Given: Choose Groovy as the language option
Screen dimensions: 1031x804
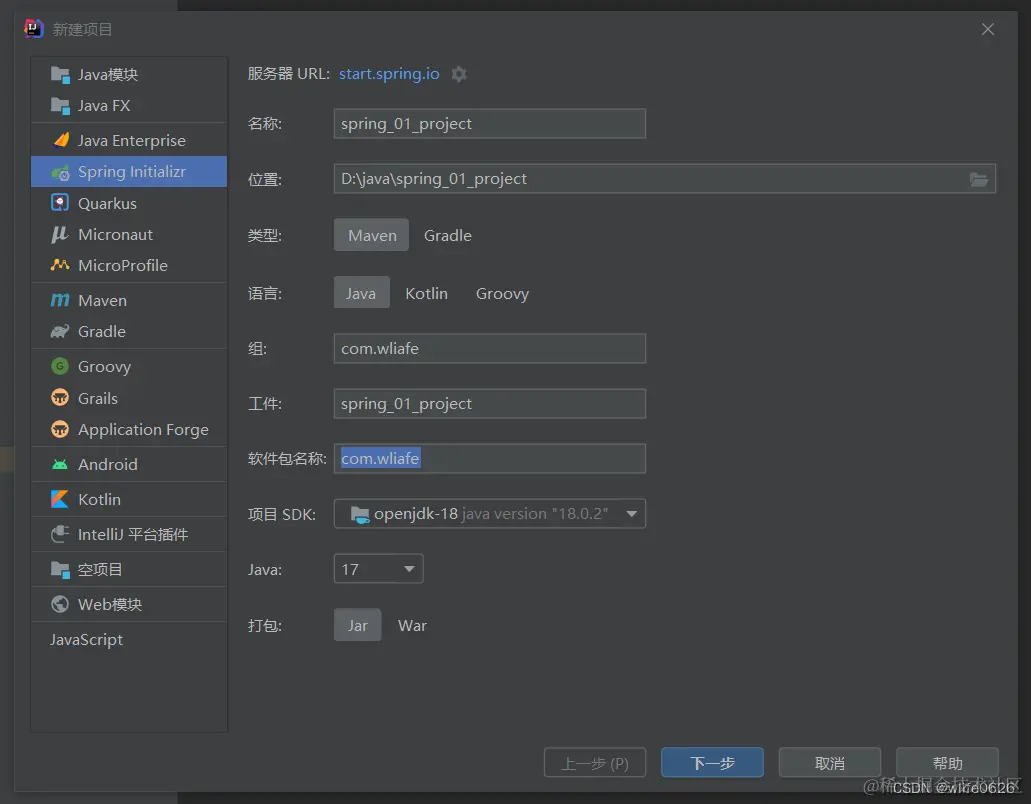Looking at the screenshot, I should [x=502, y=293].
